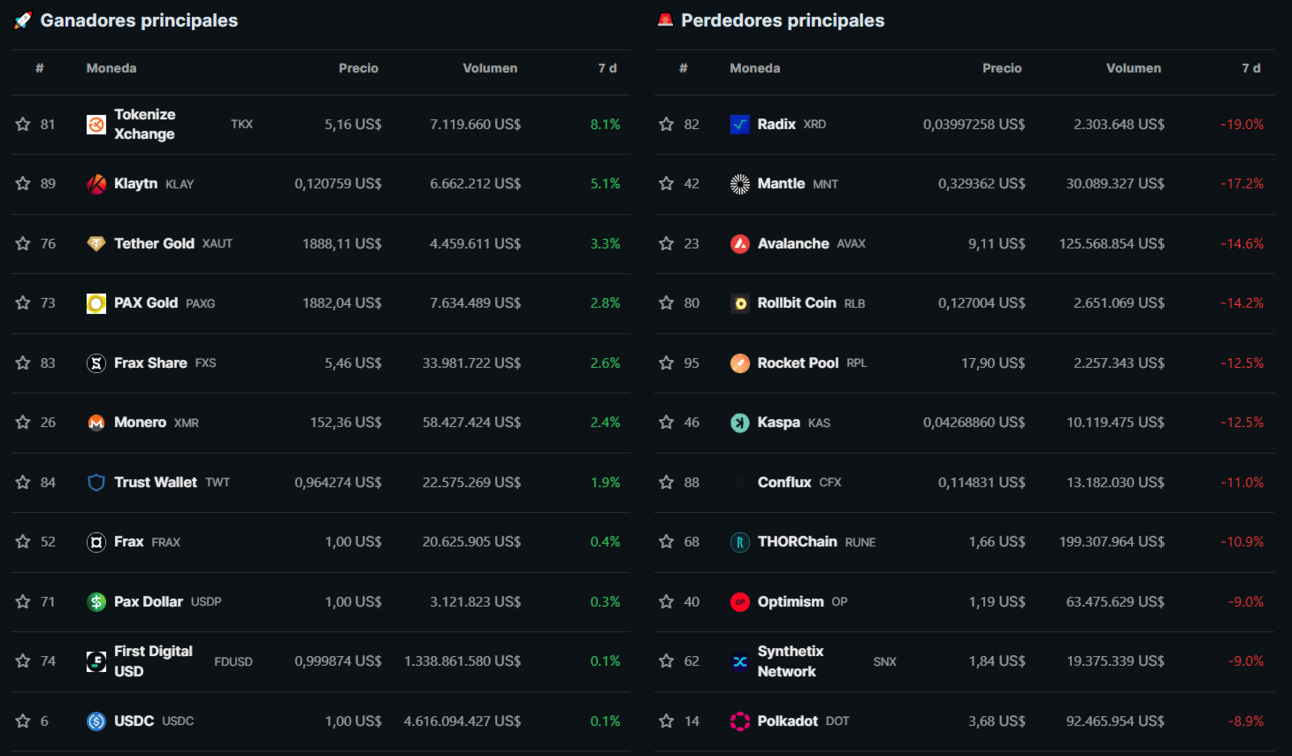Open the Conflux coin page
Screen dimensions: 1292x756
click(785, 482)
